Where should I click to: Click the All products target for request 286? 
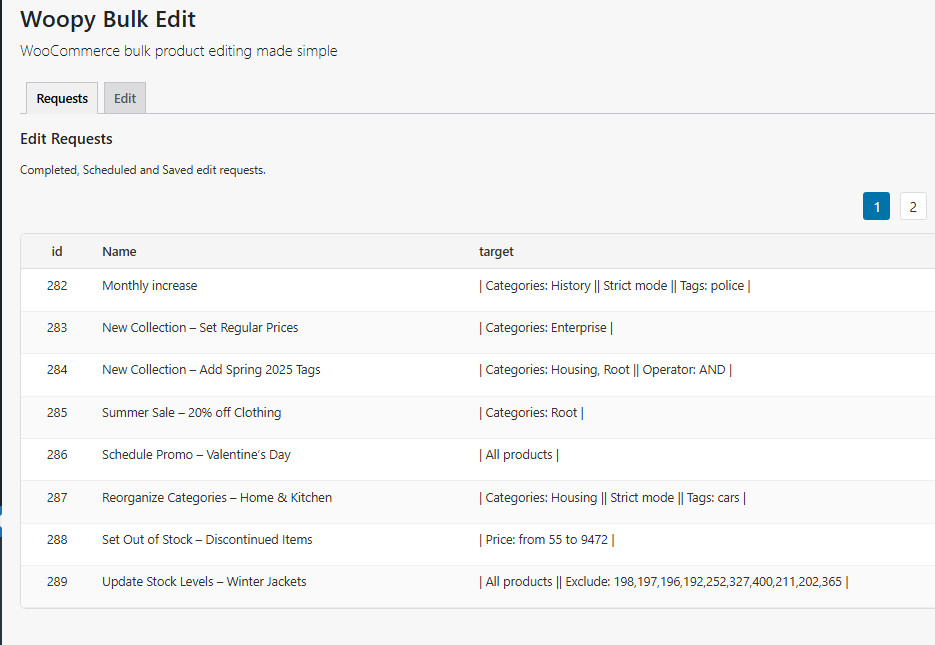click(519, 454)
